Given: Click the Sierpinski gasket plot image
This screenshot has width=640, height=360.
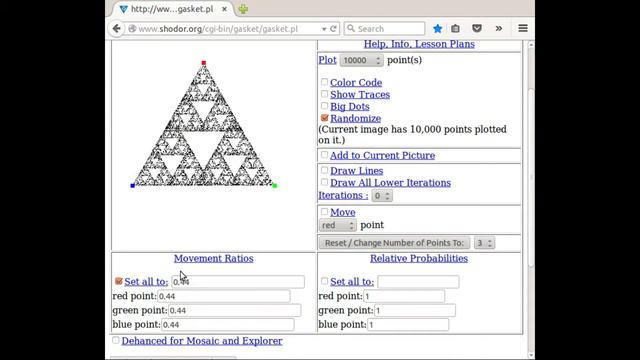Looking at the screenshot, I should pos(203,124).
